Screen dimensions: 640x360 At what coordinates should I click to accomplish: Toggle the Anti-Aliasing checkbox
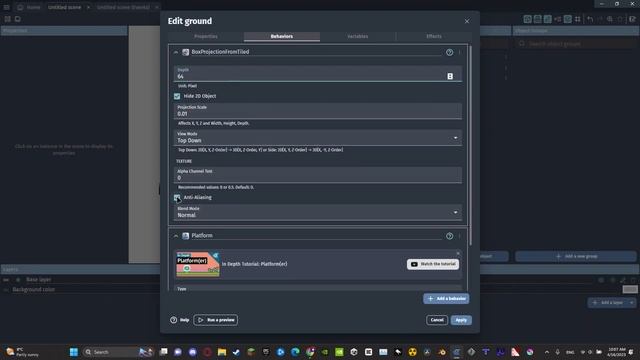pyautogui.click(x=177, y=198)
